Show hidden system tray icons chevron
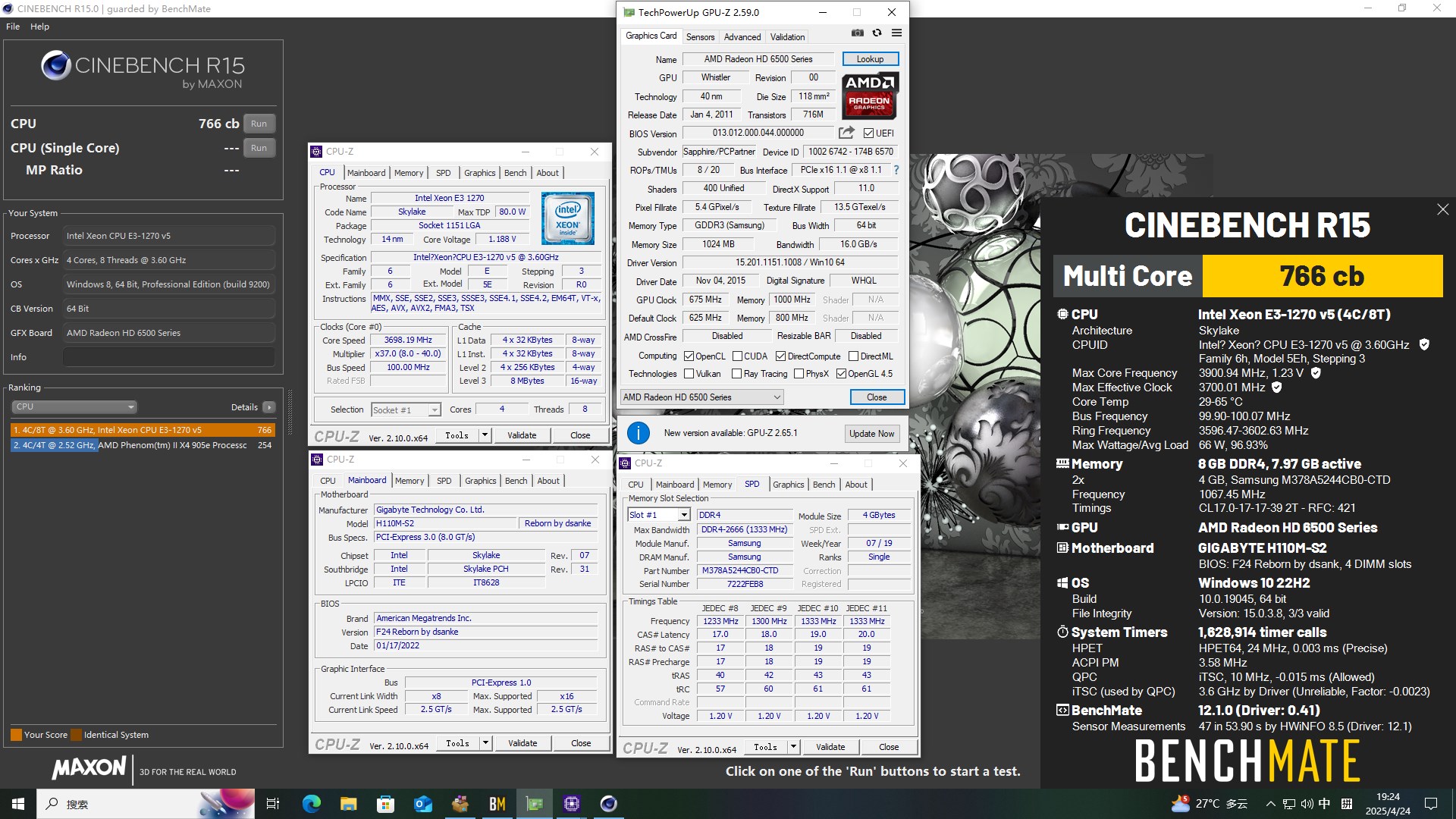This screenshot has height=819, width=1456. coord(1270,804)
